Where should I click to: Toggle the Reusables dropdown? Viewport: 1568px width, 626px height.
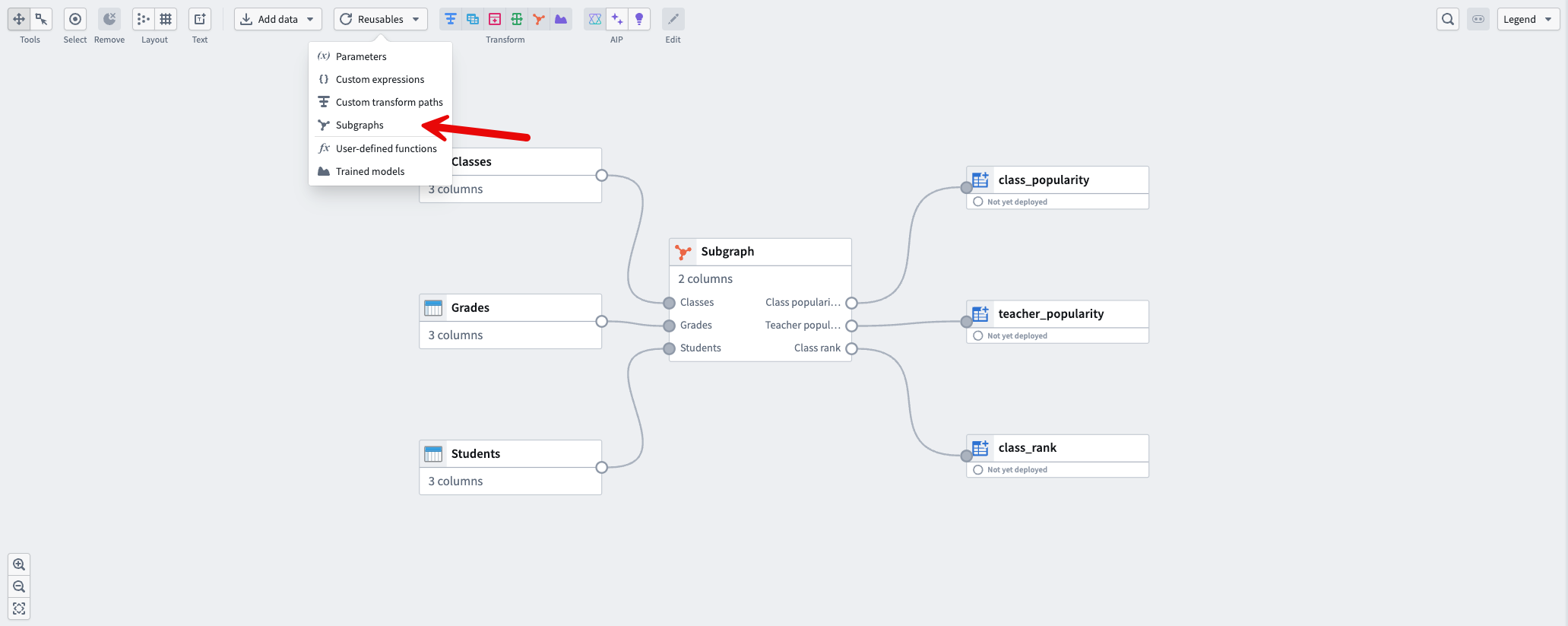coord(380,19)
